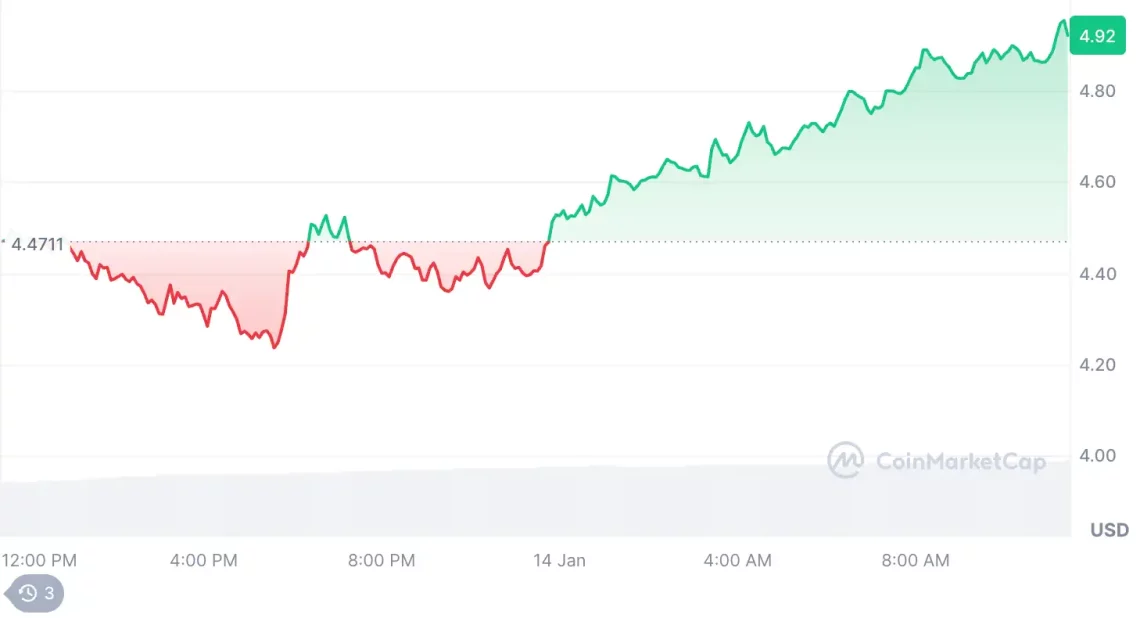Click the 4.80 price axis label
The image size is (1140, 618).
(x=1097, y=91)
